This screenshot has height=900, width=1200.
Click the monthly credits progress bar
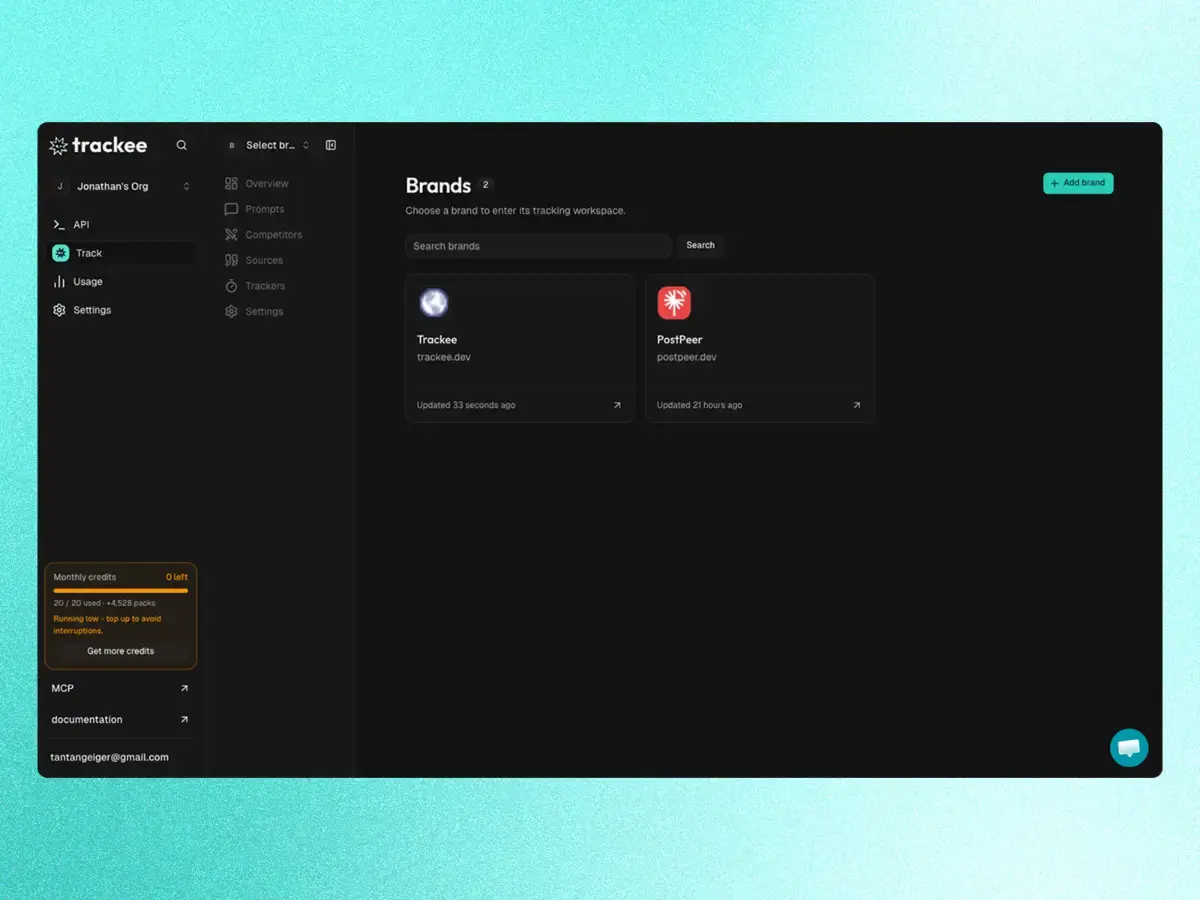(121, 591)
